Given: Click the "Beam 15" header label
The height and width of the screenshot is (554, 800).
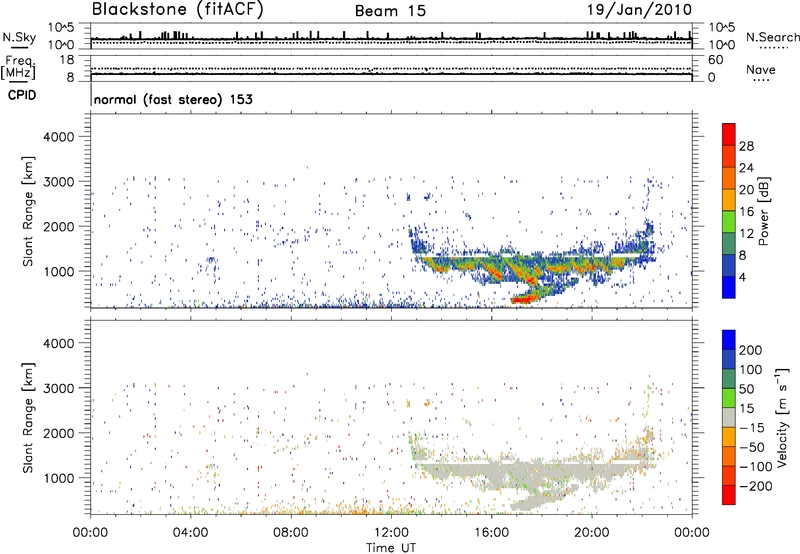Looking at the screenshot, I should 390,11.
